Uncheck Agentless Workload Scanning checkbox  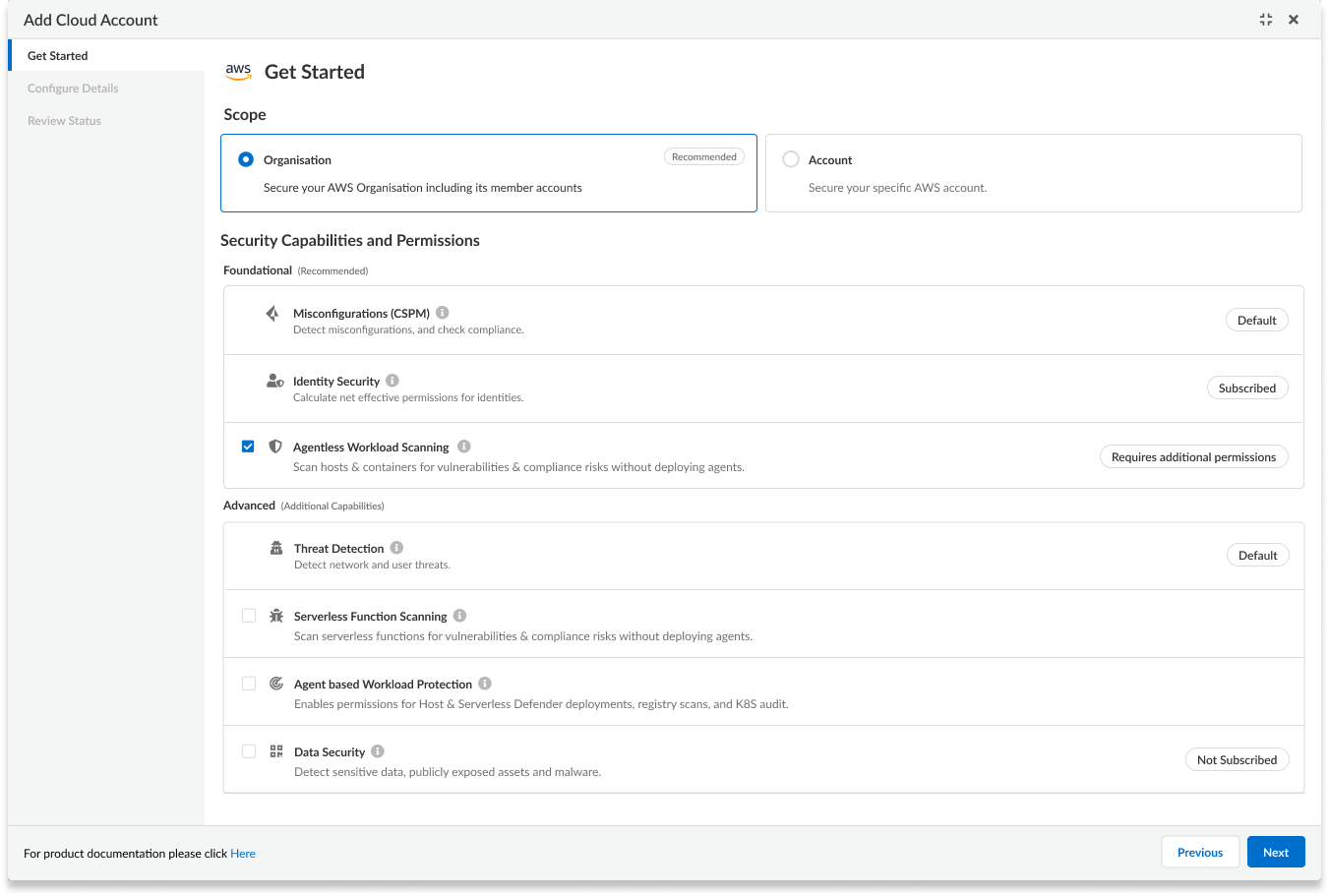(x=248, y=447)
